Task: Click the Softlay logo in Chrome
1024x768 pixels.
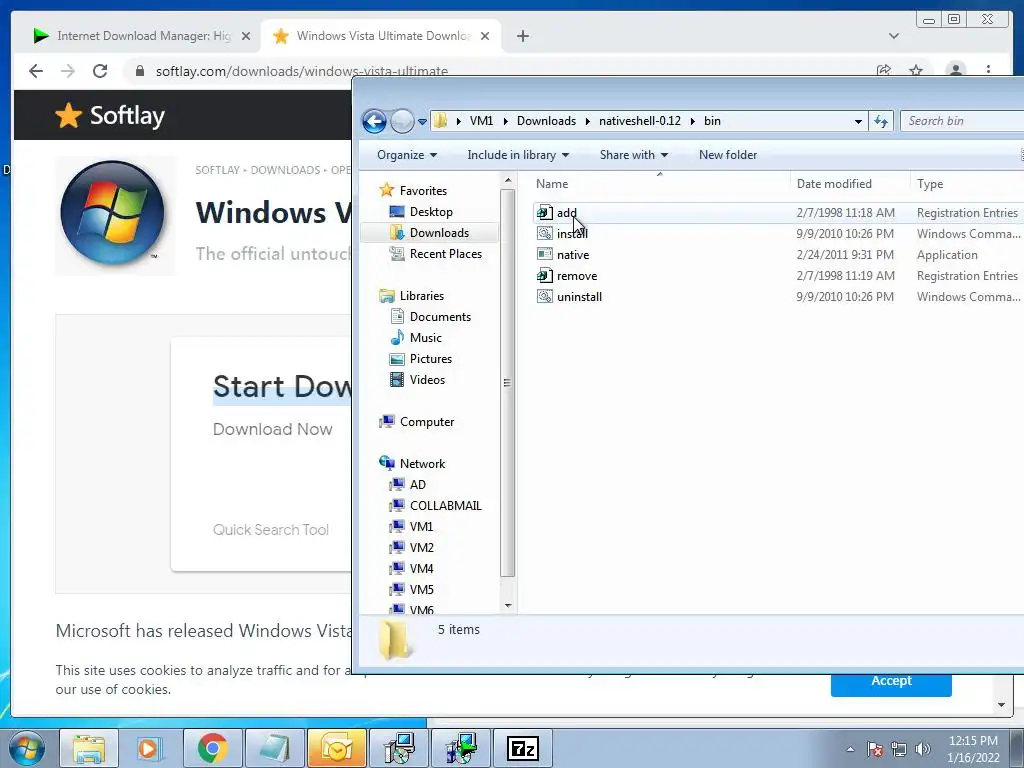Action: (110, 116)
